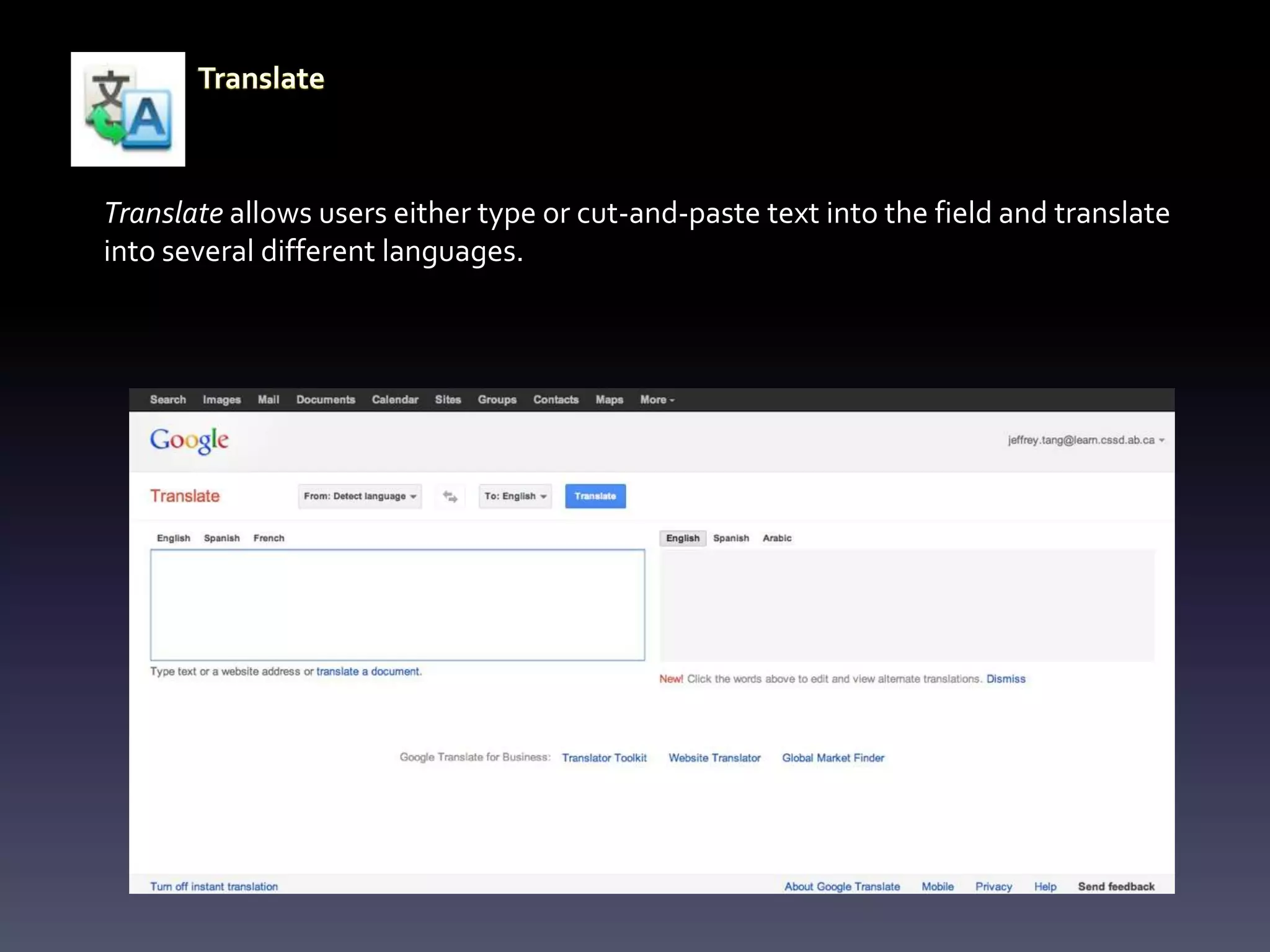The image size is (1270, 952).
Task: Click the translation output area
Action: (x=907, y=605)
